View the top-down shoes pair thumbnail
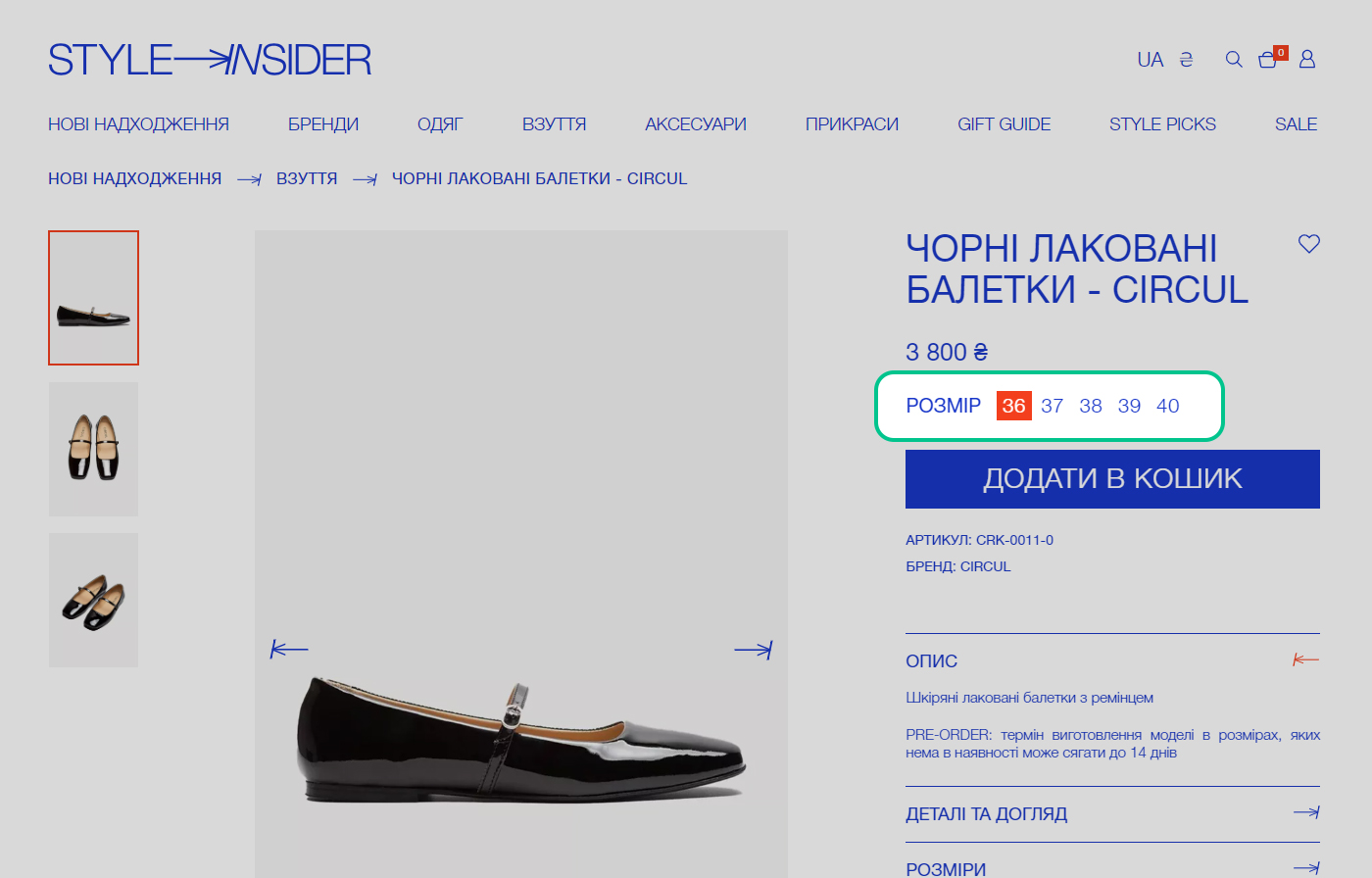This screenshot has height=878, width=1372. (x=94, y=449)
